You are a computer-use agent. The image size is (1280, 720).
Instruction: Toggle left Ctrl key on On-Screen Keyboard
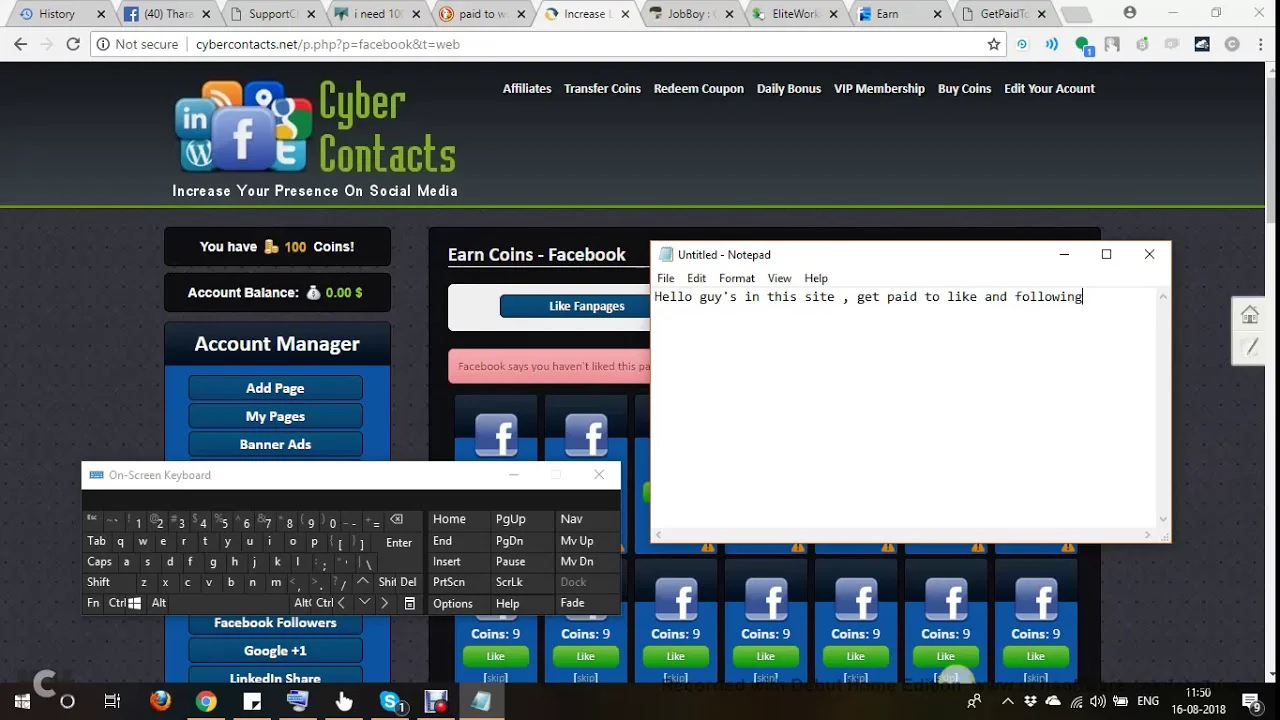pos(117,603)
